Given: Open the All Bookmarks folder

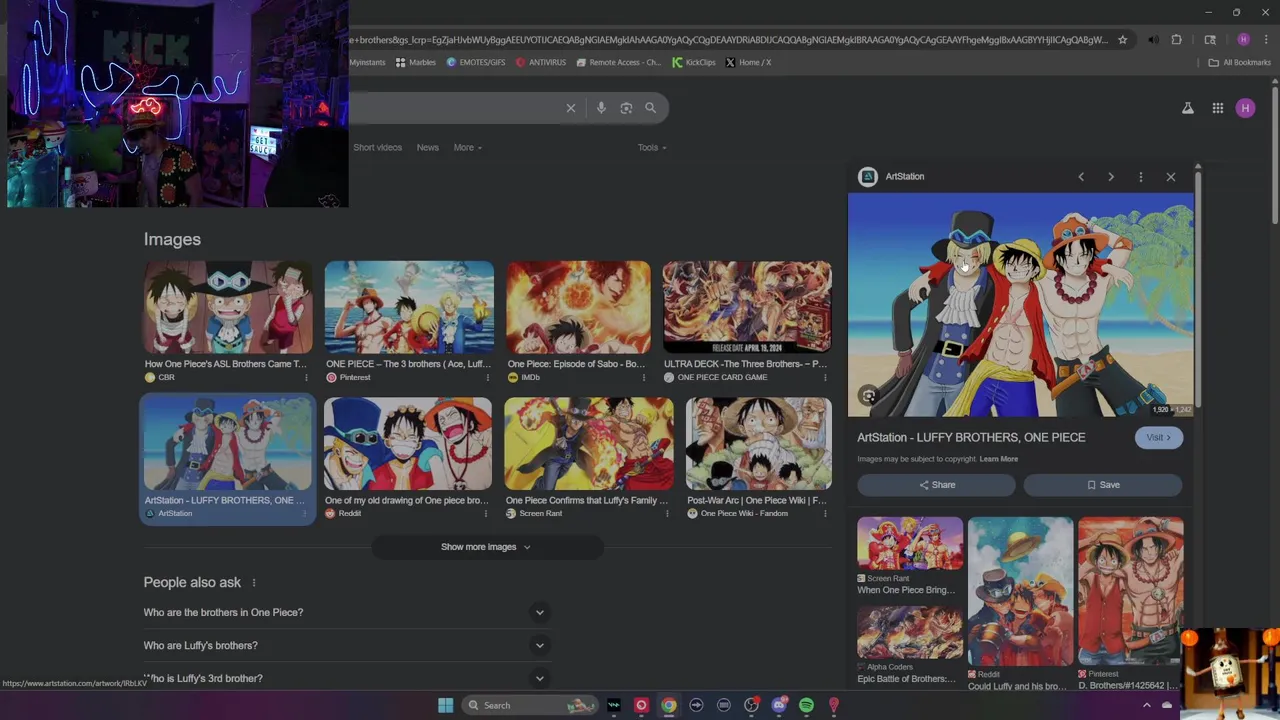Looking at the screenshot, I should point(1240,62).
